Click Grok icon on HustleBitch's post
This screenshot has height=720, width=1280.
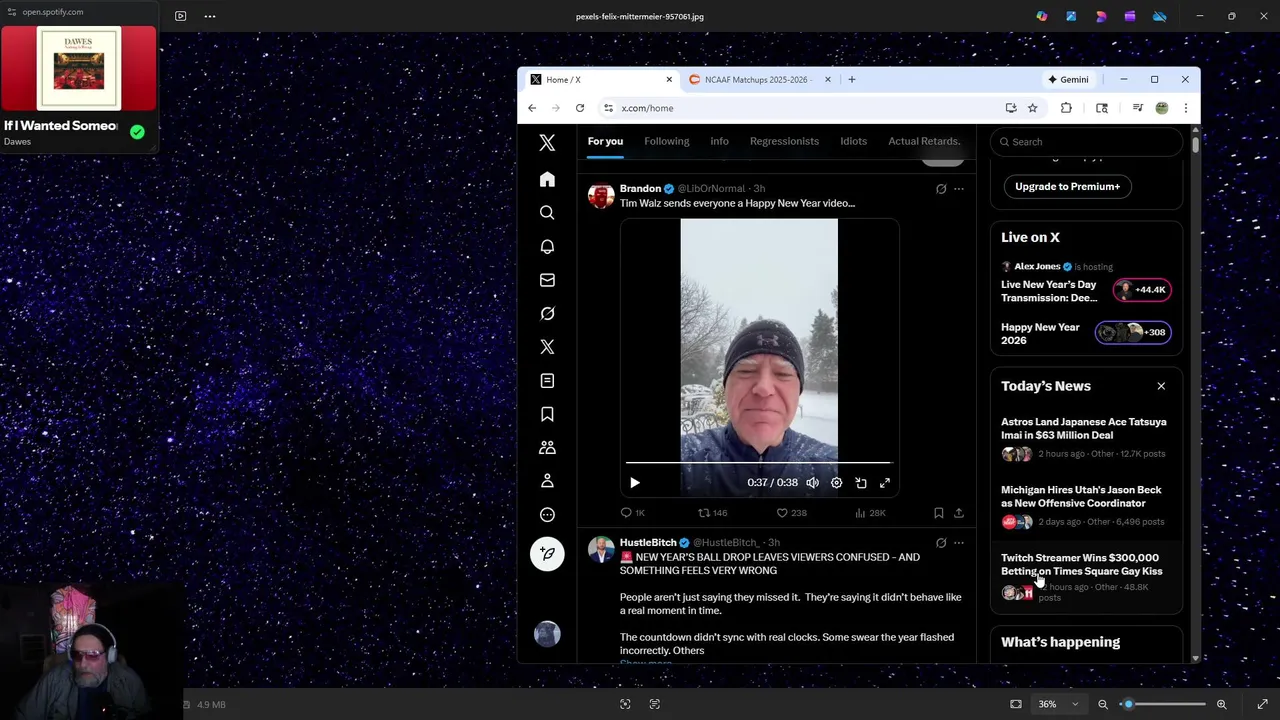pyautogui.click(x=941, y=543)
